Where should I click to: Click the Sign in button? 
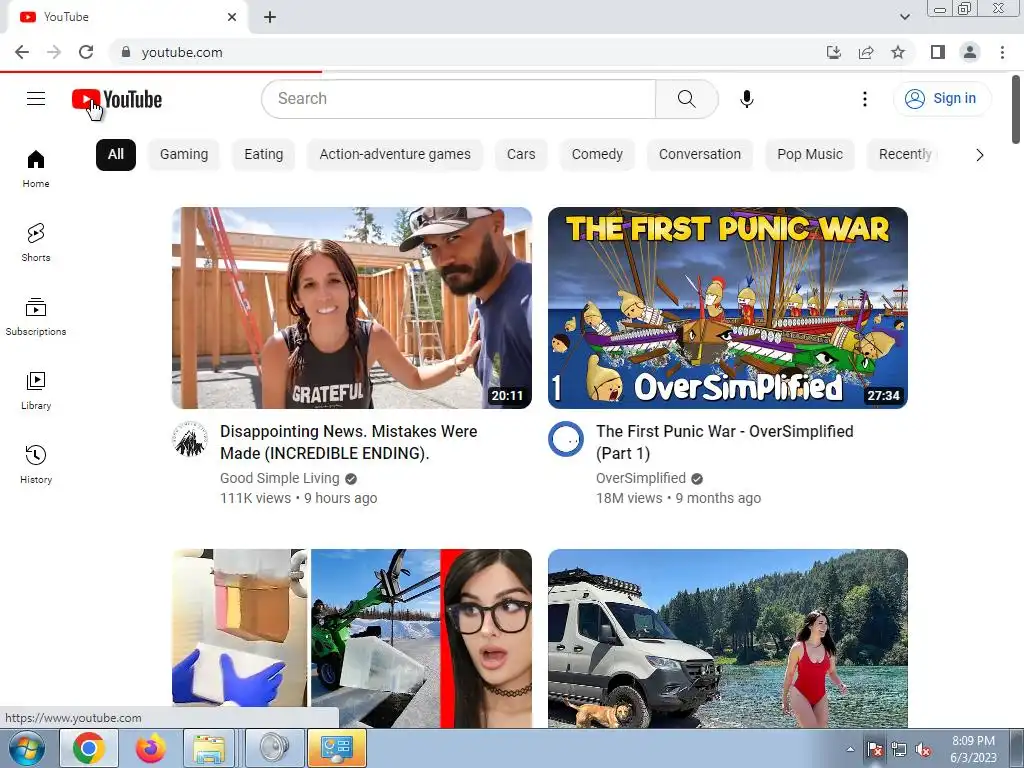point(941,99)
